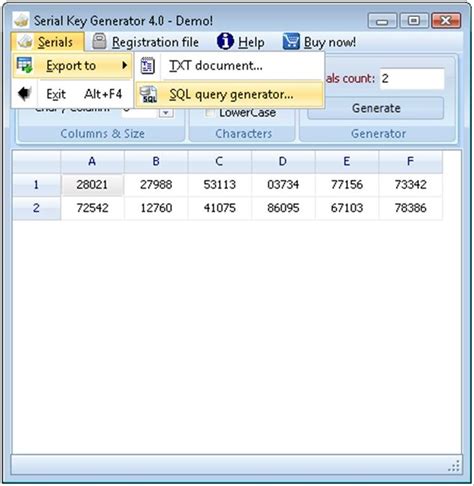
Task: Select row header 1
Action: click(37, 185)
